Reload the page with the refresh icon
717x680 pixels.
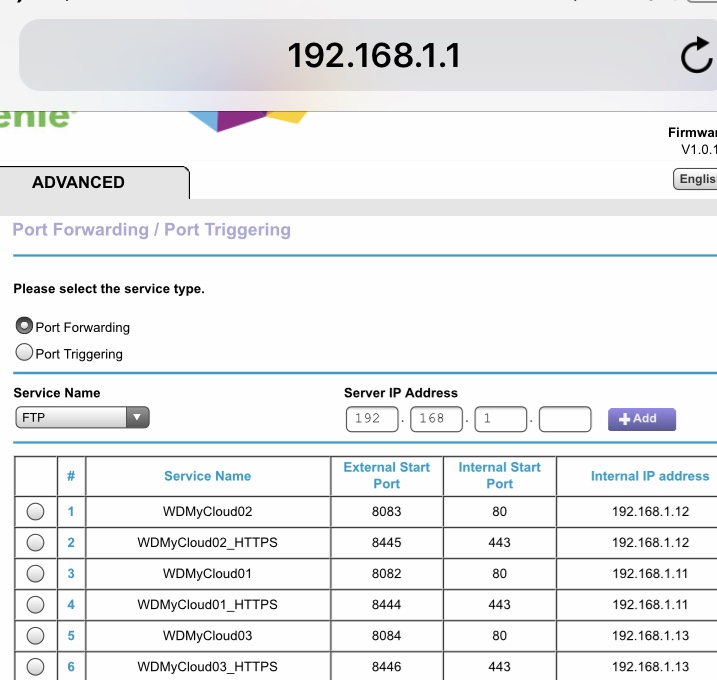click(696, 55)
